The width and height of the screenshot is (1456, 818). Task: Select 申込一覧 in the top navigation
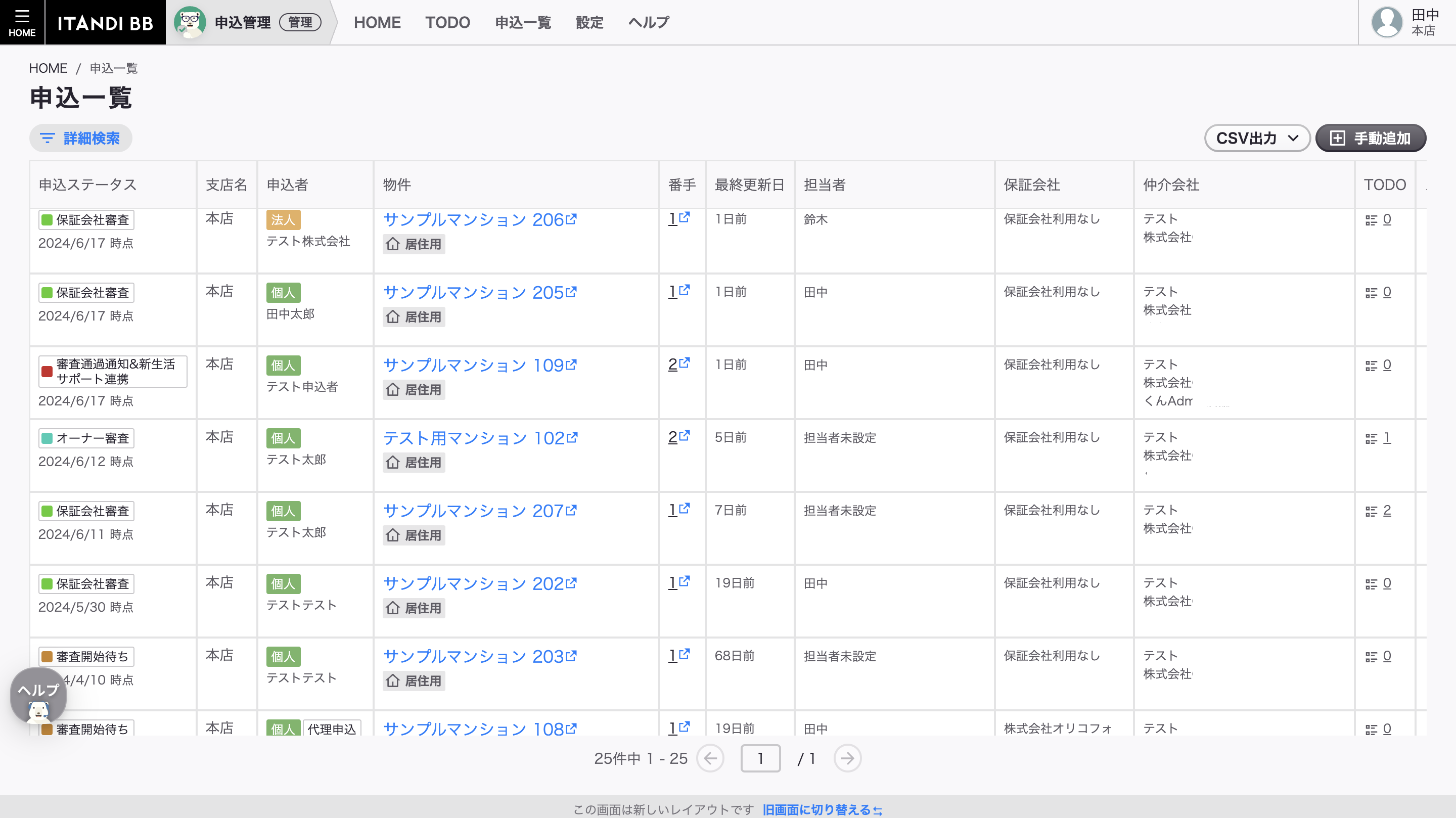coord(523,23)
